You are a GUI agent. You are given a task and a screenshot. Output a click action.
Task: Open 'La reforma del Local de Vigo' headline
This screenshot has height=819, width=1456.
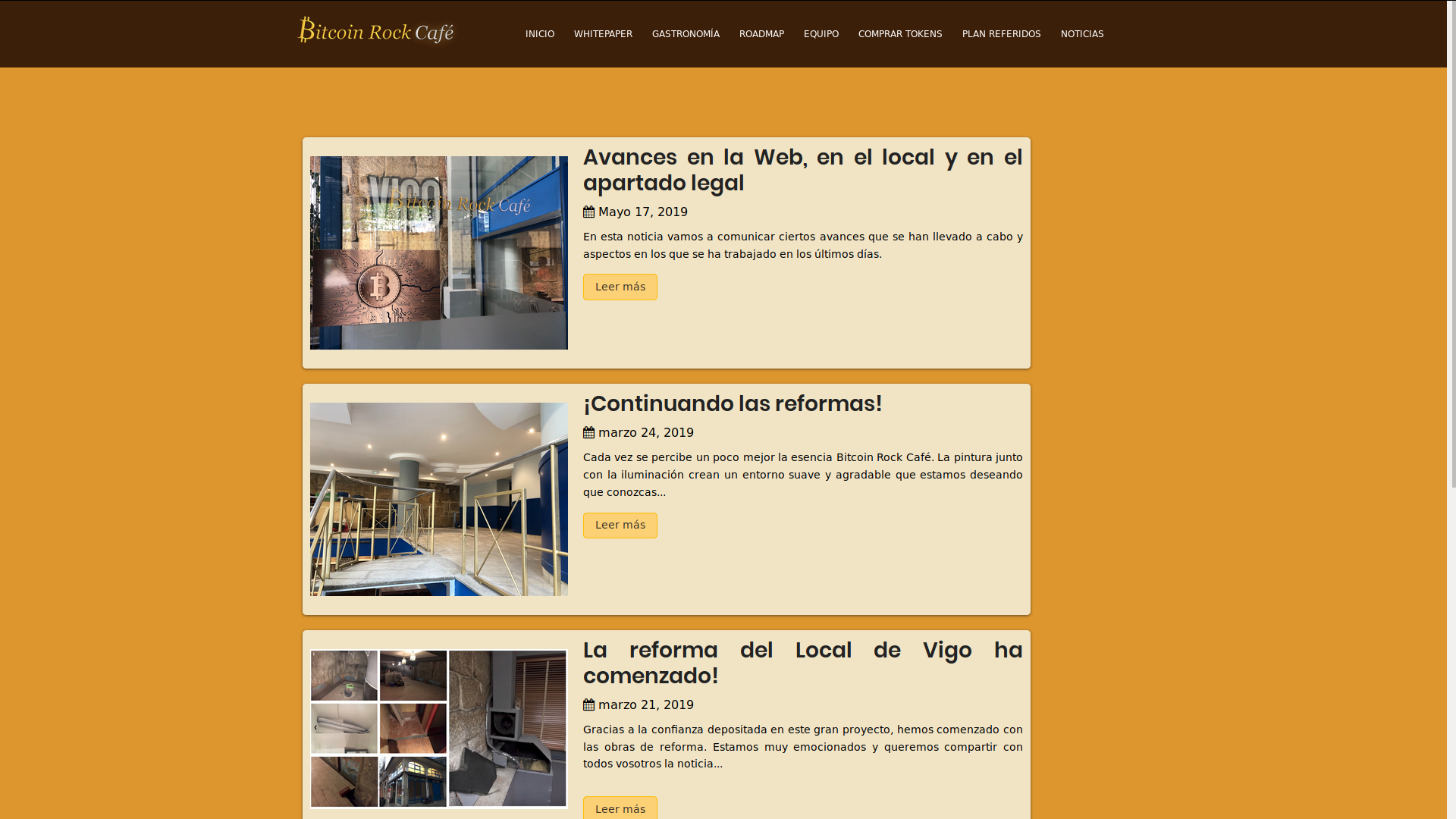pos(802,663)
